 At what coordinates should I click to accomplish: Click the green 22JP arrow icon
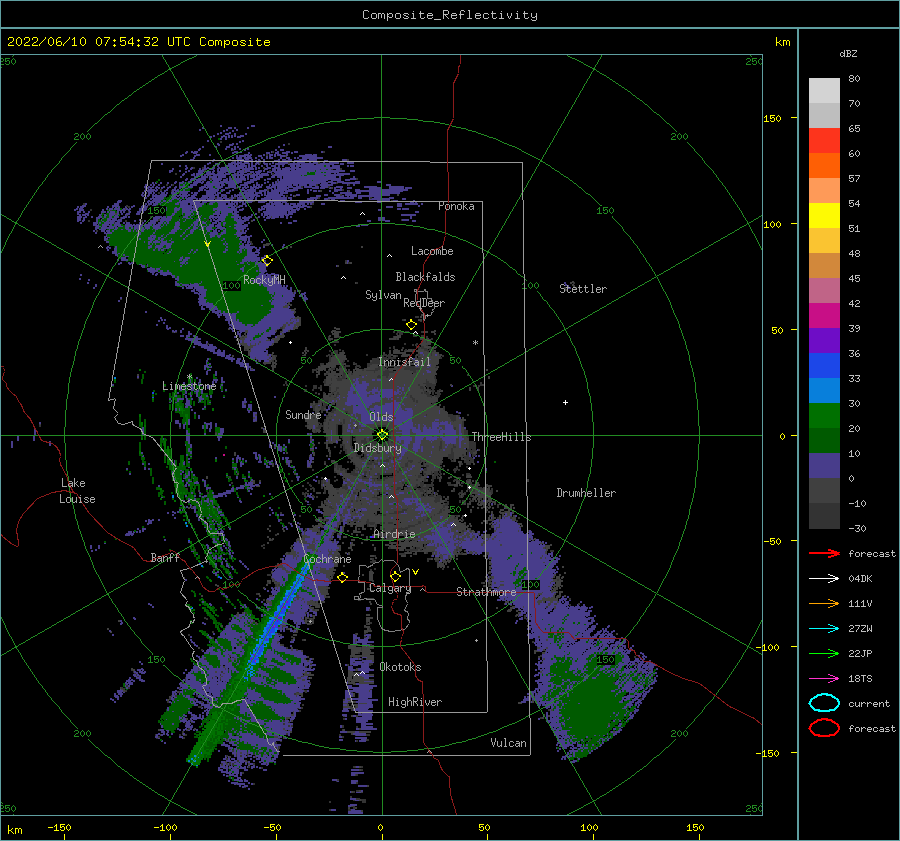(x=824, y=653)
